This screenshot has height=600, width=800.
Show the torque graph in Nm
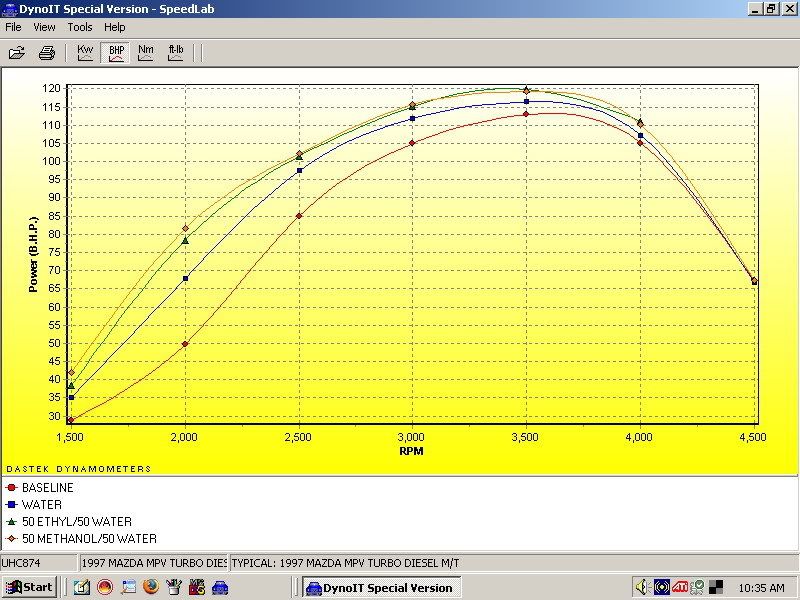pyautogui.click(x=145, y=53)
